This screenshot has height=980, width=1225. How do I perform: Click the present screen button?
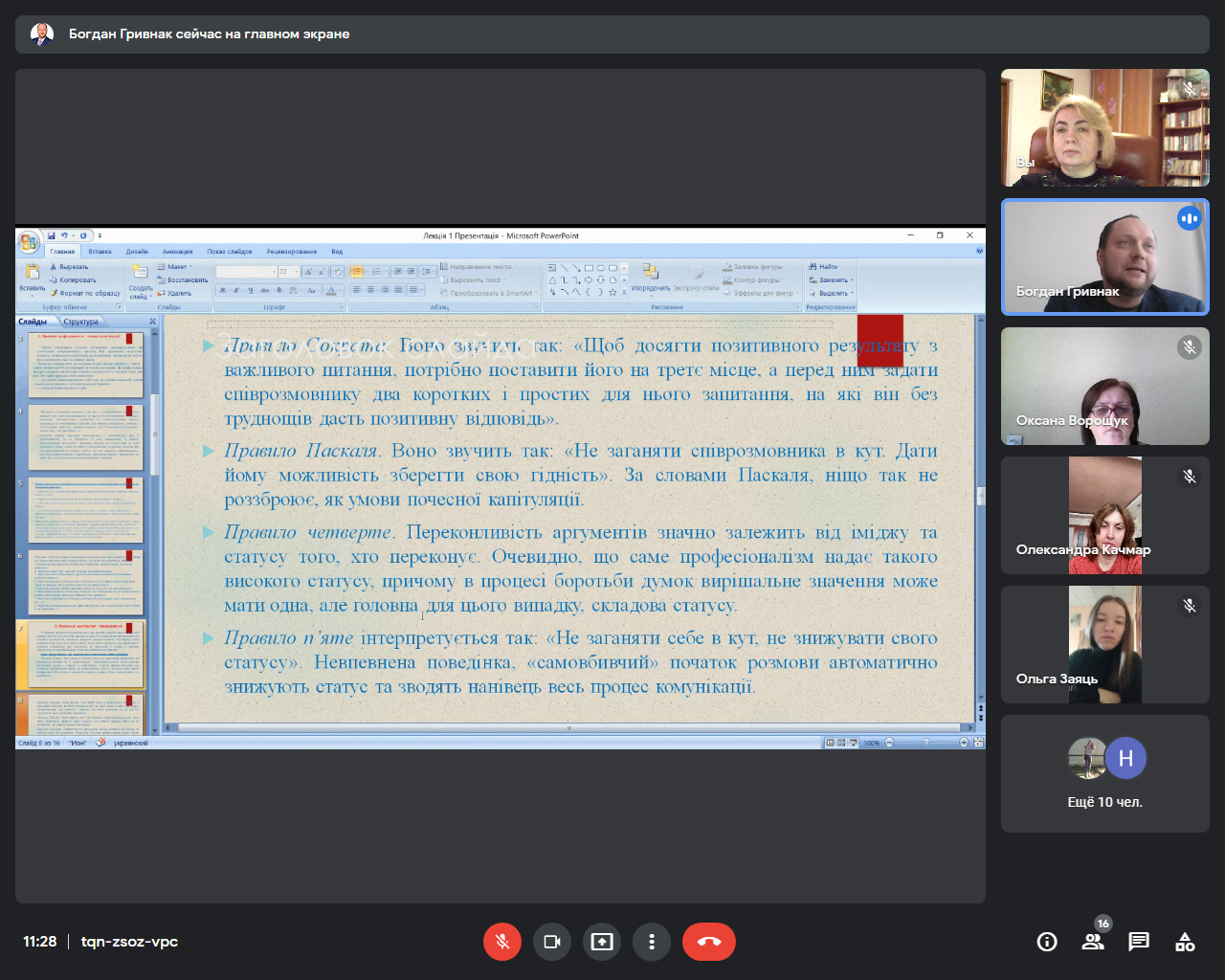pos(602,942)
